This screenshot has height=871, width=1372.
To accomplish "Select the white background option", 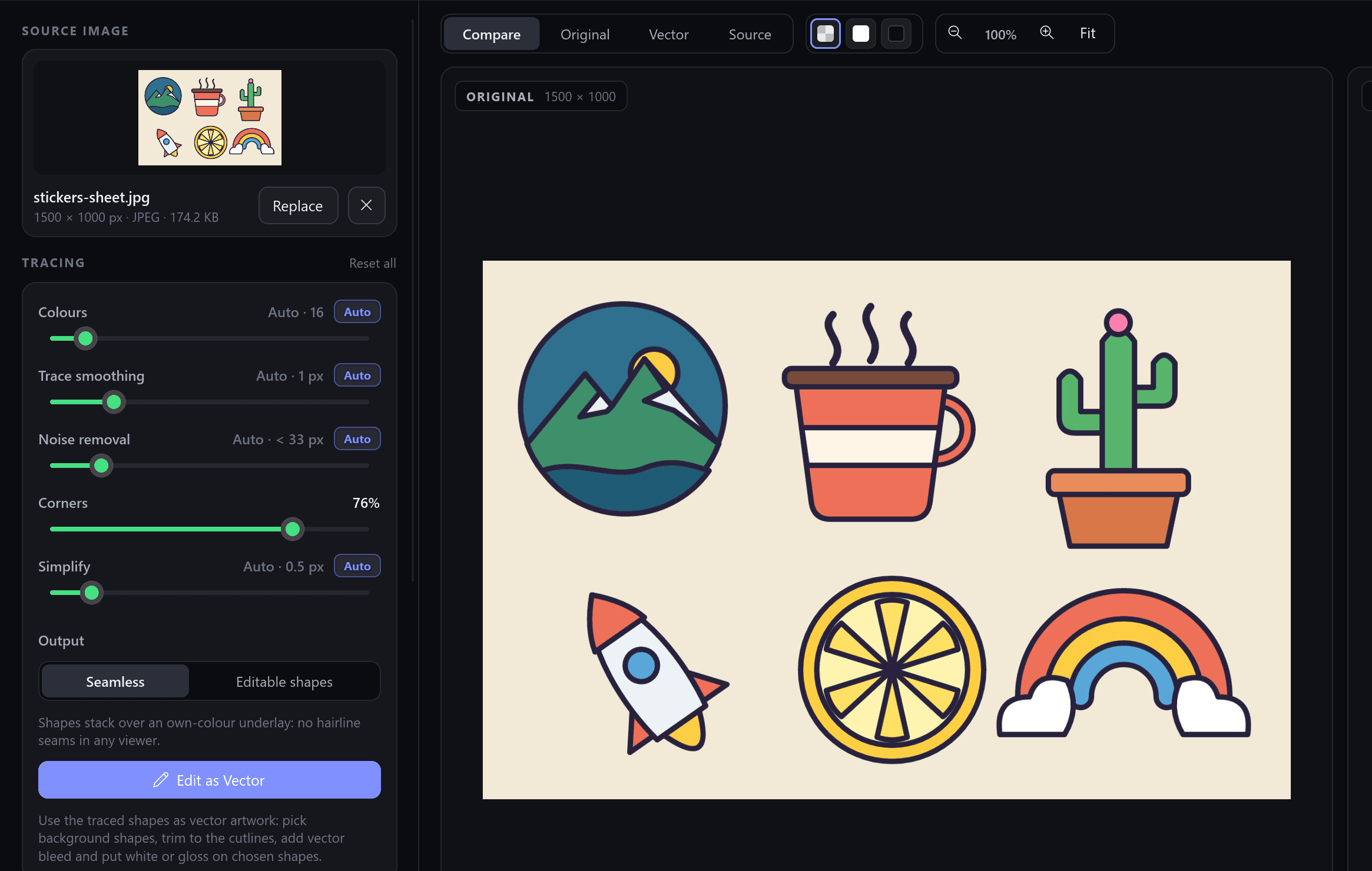I will [x=861, y=34].
